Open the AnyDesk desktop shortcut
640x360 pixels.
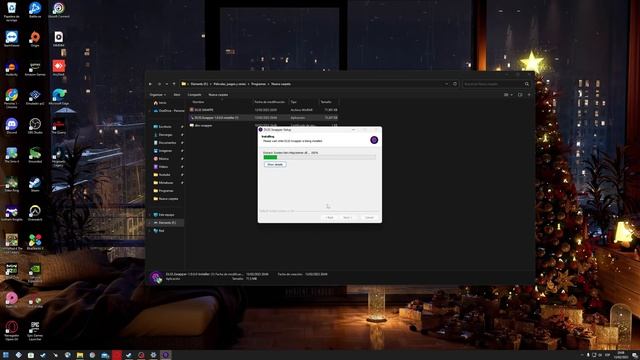[x=58, y=68]
